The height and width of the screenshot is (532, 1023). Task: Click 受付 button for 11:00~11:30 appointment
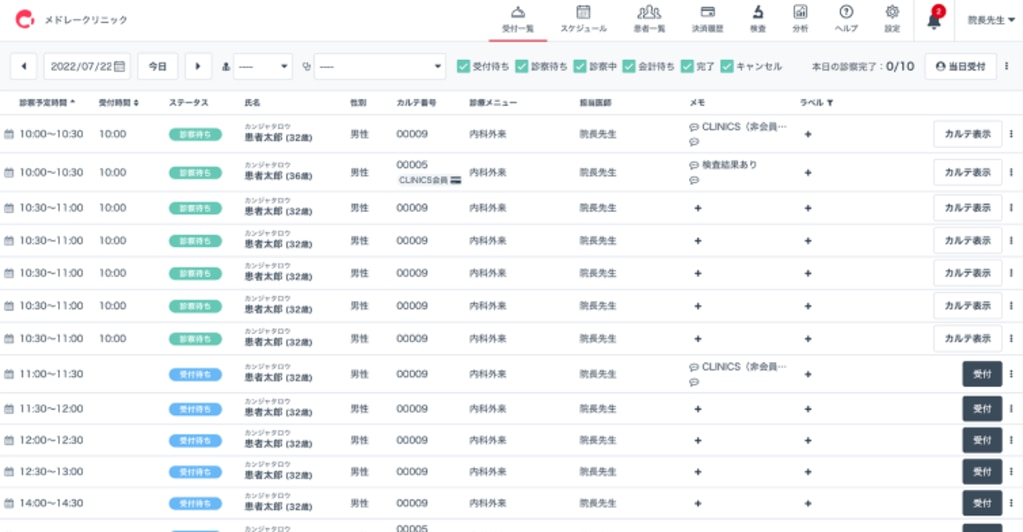click(981, 374)
